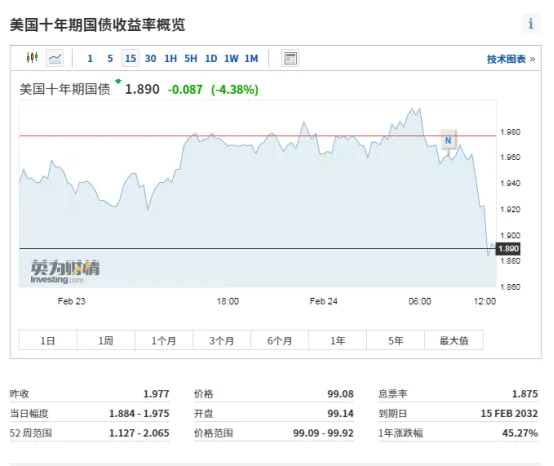Click the 52 周范围 value 1.127 - 2.065
The width and height of the screenshot is (554, 466).
coord(139,433)
